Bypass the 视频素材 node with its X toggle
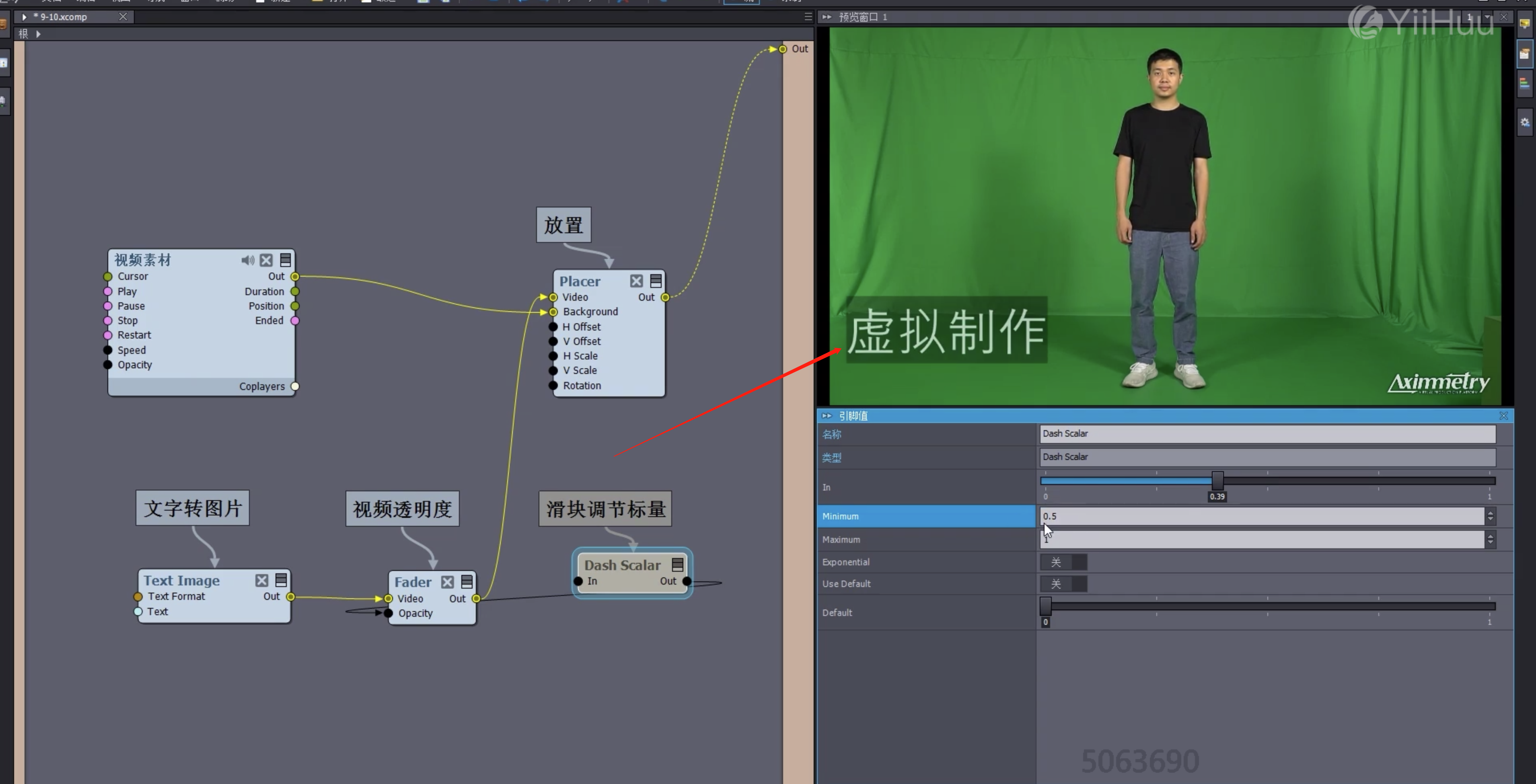Screen dimensions: 1536x784 click(267, 260)
